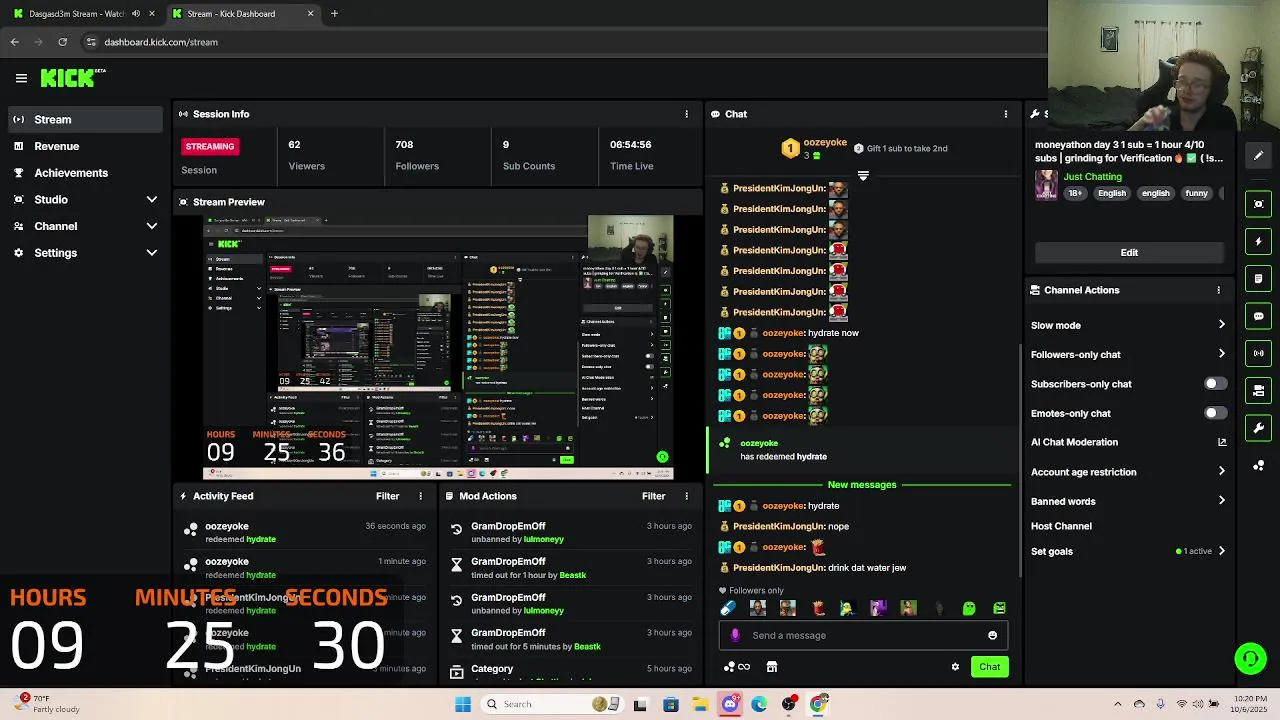Toggle the lightning bolt widget in right sidebar
Viewport: 1280px width, 720px height.
1259,241
